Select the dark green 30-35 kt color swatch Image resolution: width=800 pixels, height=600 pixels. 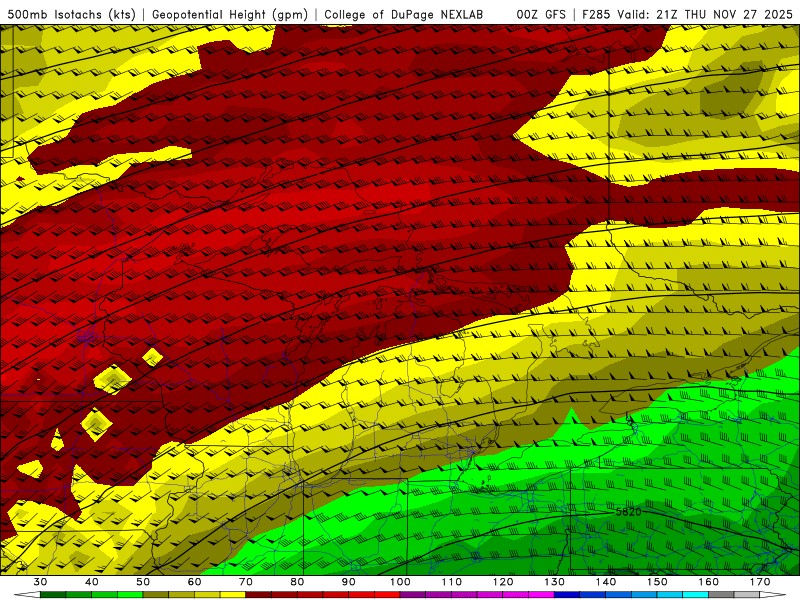(53, 595)
